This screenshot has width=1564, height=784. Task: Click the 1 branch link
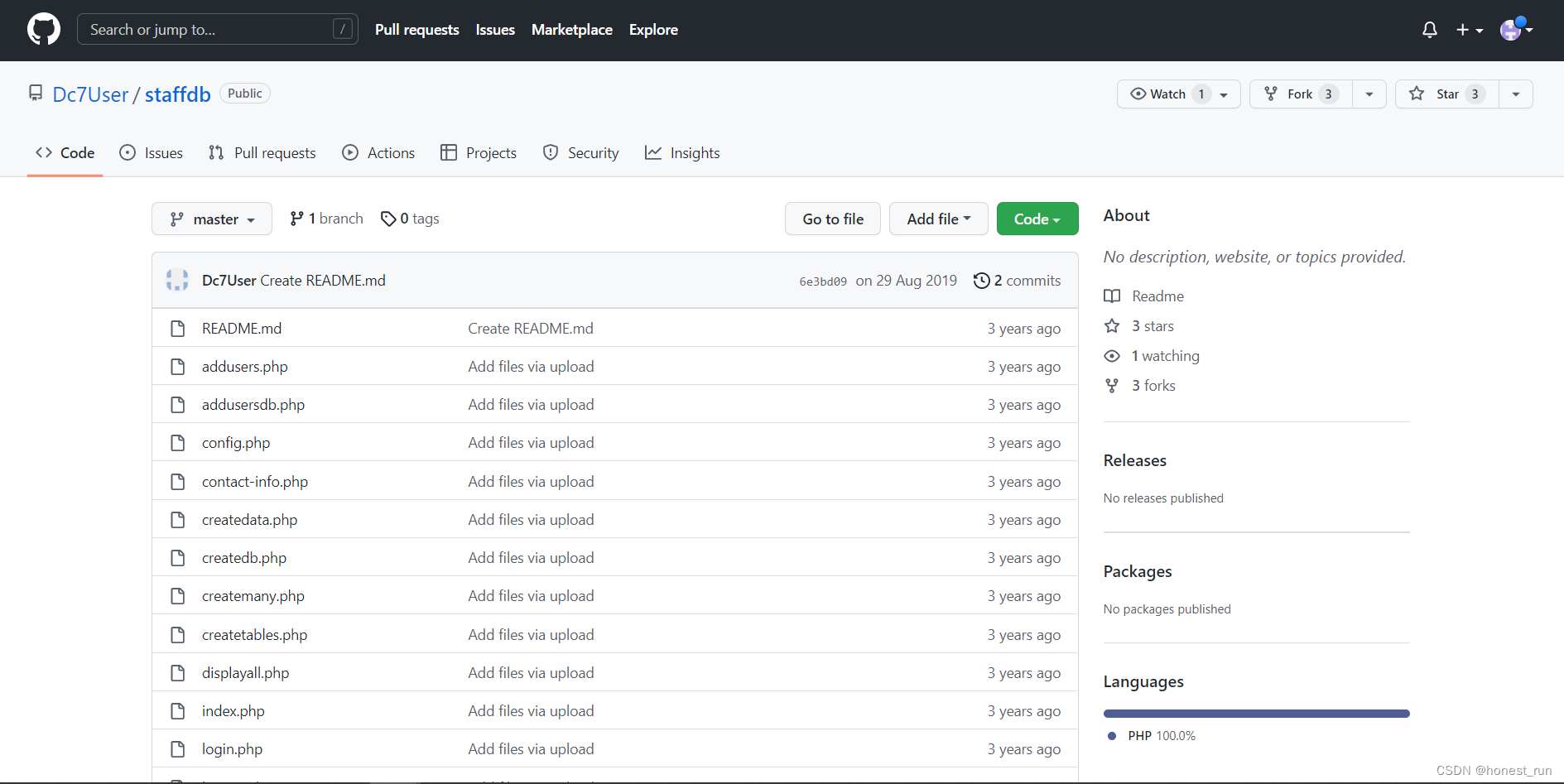(x=326, y=219)
